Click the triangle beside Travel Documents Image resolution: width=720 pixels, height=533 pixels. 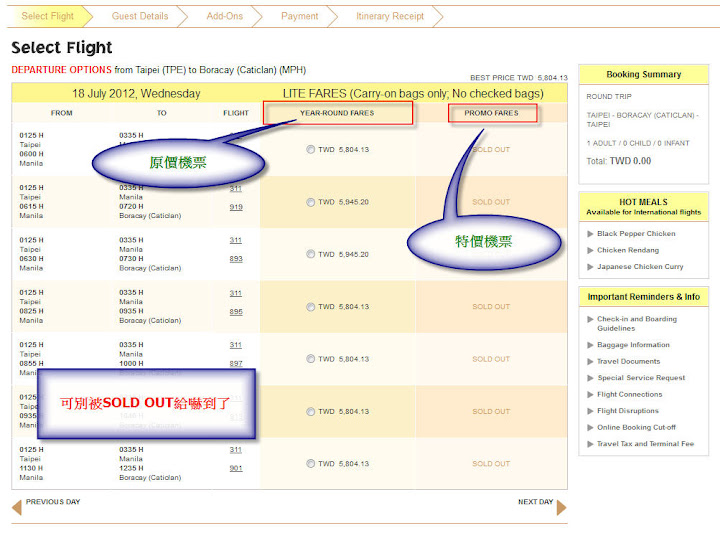coord(591,361)
